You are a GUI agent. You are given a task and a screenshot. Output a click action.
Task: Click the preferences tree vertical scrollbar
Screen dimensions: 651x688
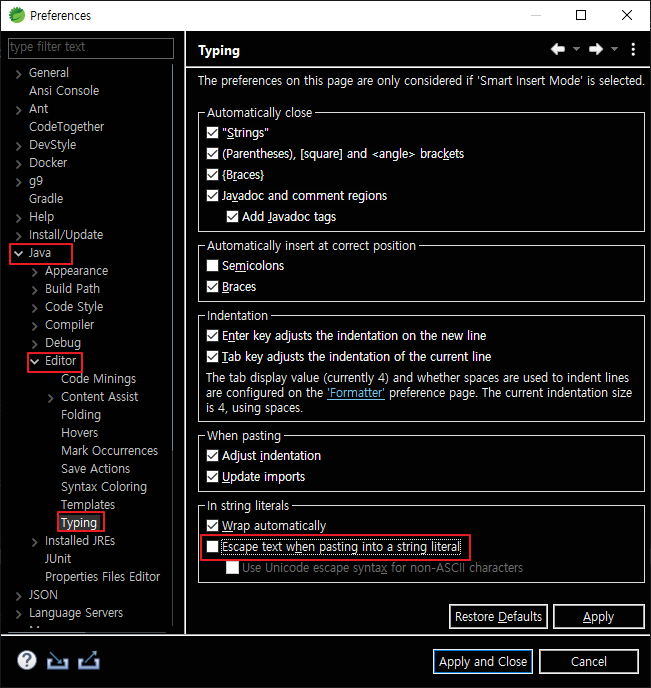pos(173,259)
